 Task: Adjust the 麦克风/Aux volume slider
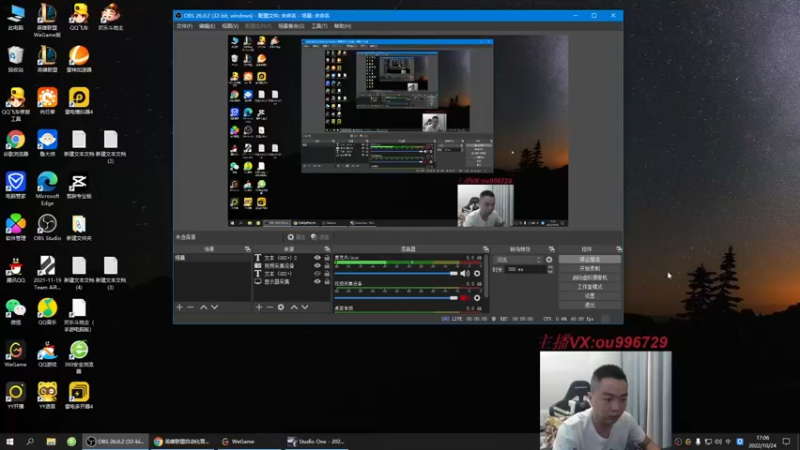[396, 273]
